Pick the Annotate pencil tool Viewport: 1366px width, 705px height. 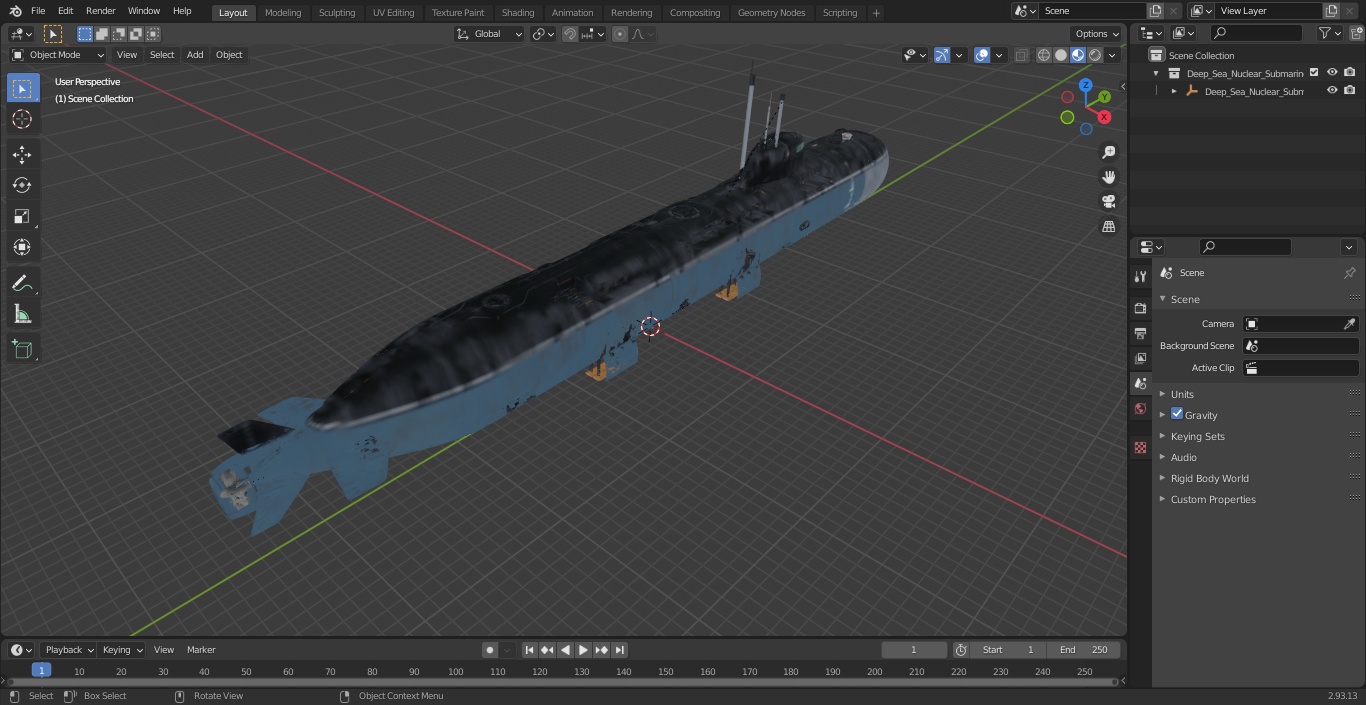tap(22, 283)
